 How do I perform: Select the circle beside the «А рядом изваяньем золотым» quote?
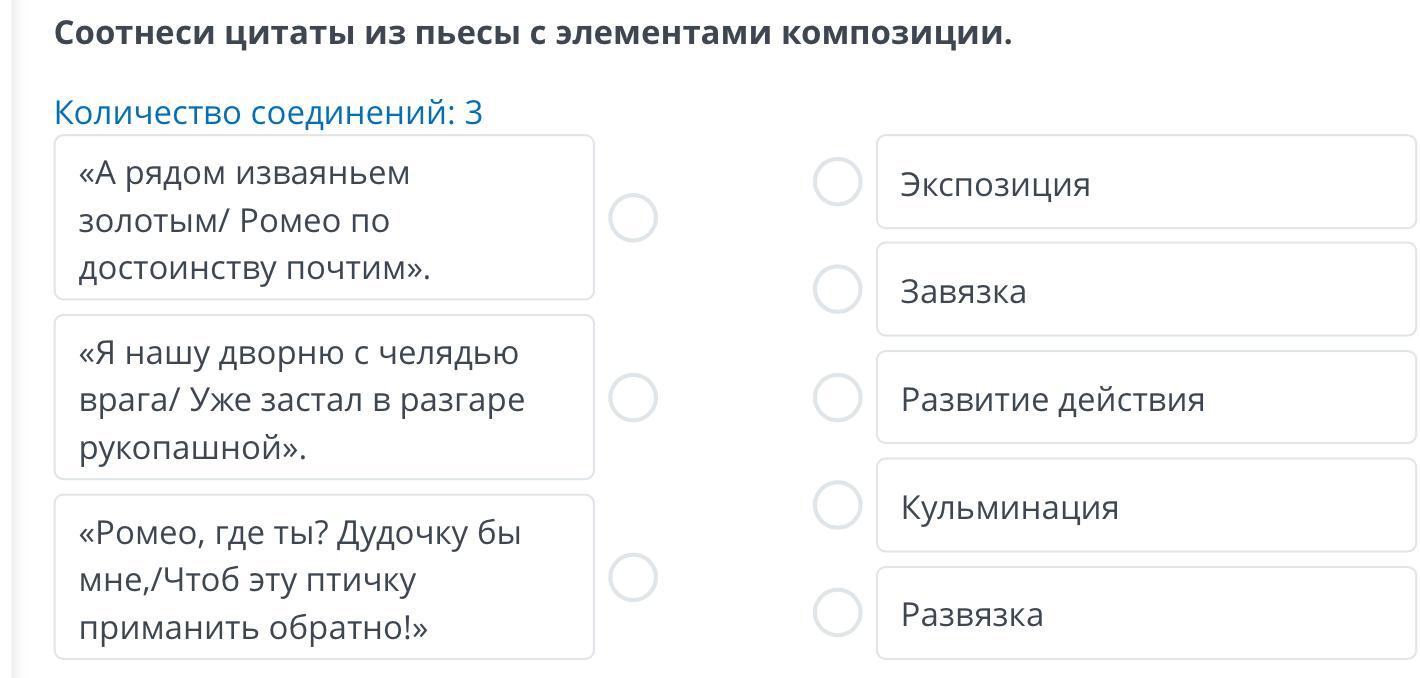632,218
